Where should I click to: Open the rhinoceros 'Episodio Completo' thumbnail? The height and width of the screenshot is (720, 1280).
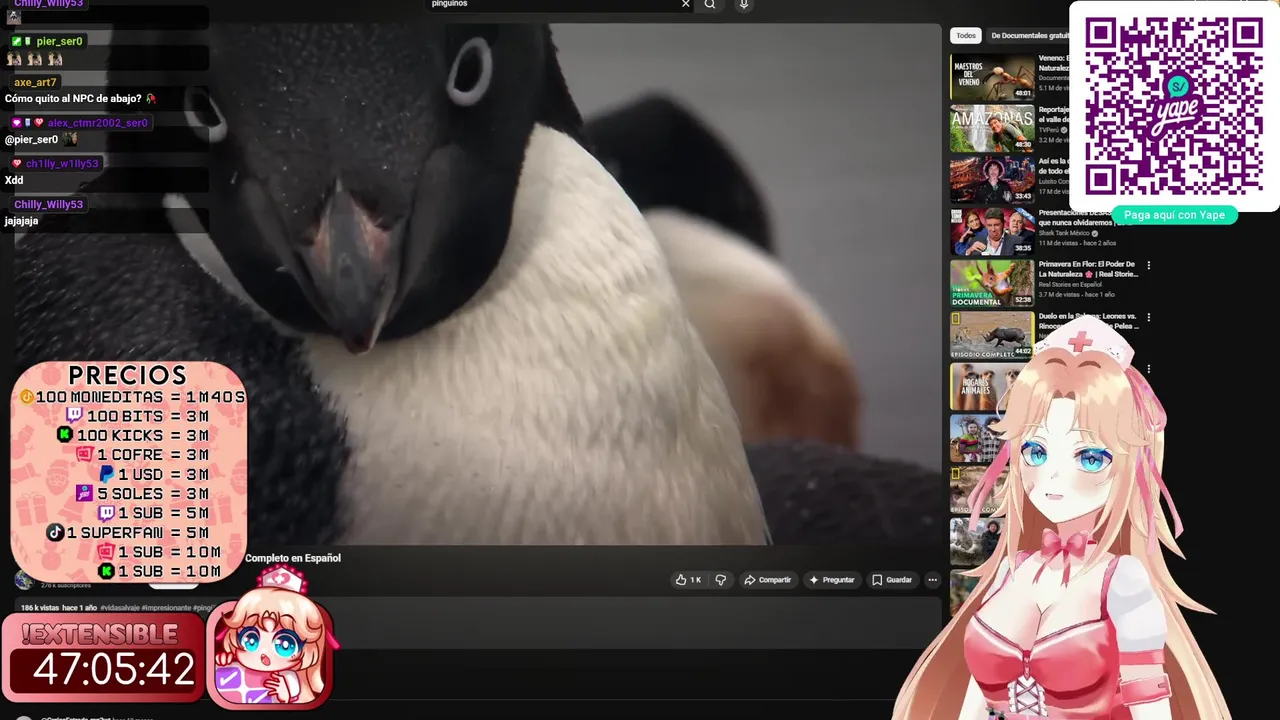992,336
